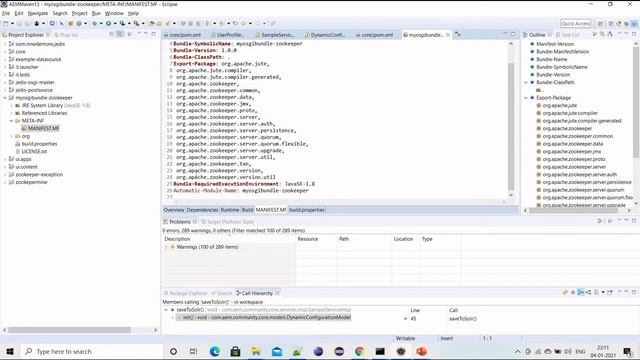Collapse the myosgibundle-zookeeper project
Viewport: 640px width, 360px height.
tap(5, 98)
